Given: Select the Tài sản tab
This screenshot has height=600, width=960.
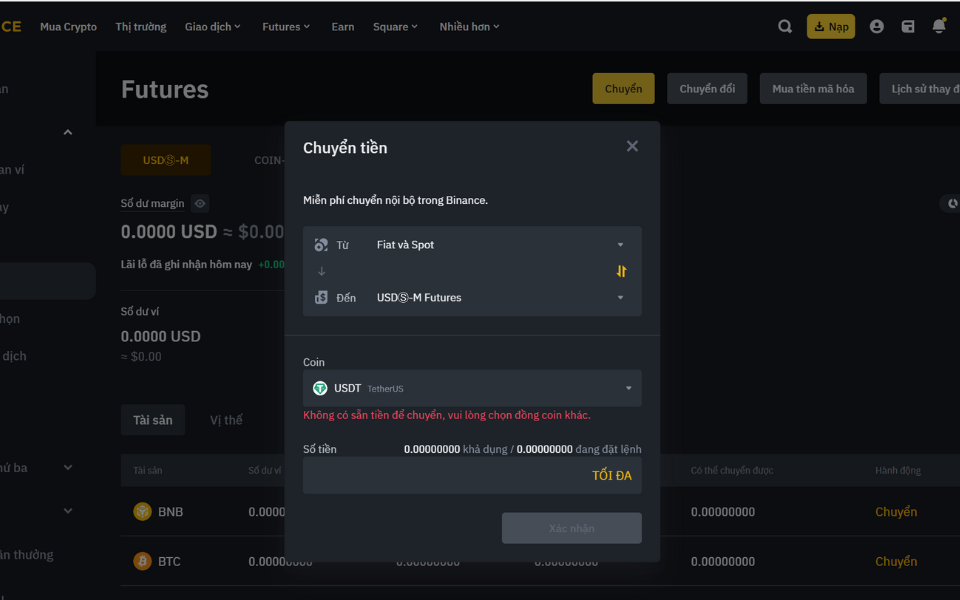Looking at the screenshot, I should 152,420.
